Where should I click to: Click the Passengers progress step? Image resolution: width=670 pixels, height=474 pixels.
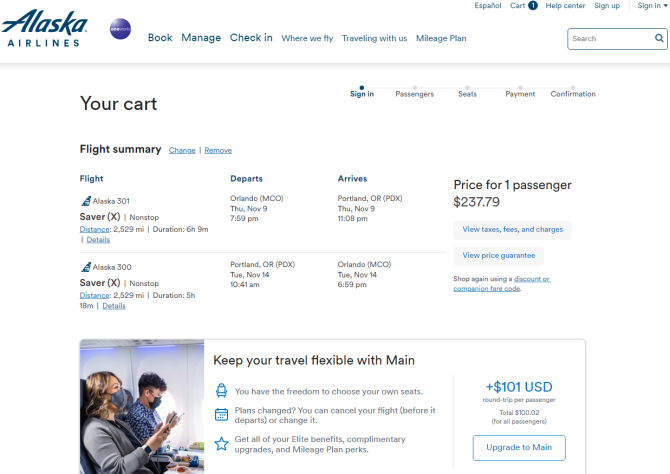click(x=414, y=92)
